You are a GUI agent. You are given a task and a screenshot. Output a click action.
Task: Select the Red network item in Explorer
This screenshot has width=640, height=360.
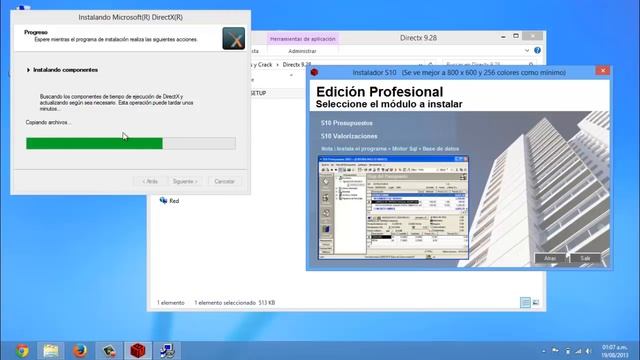[170, 200]
